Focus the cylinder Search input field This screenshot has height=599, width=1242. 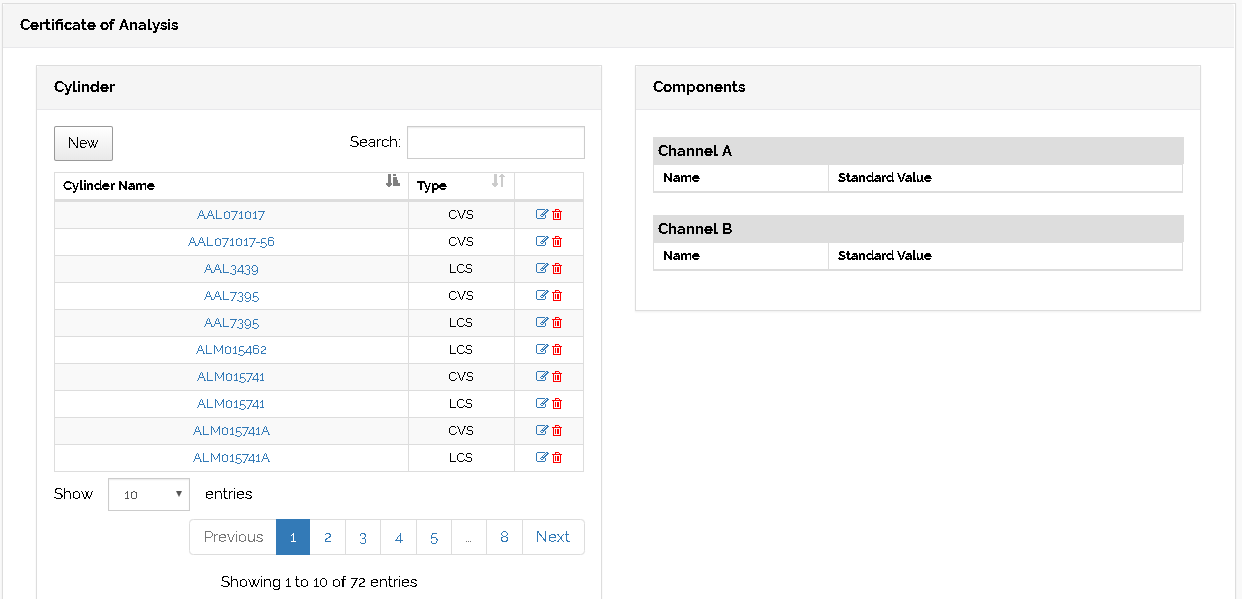pos(495,142)
